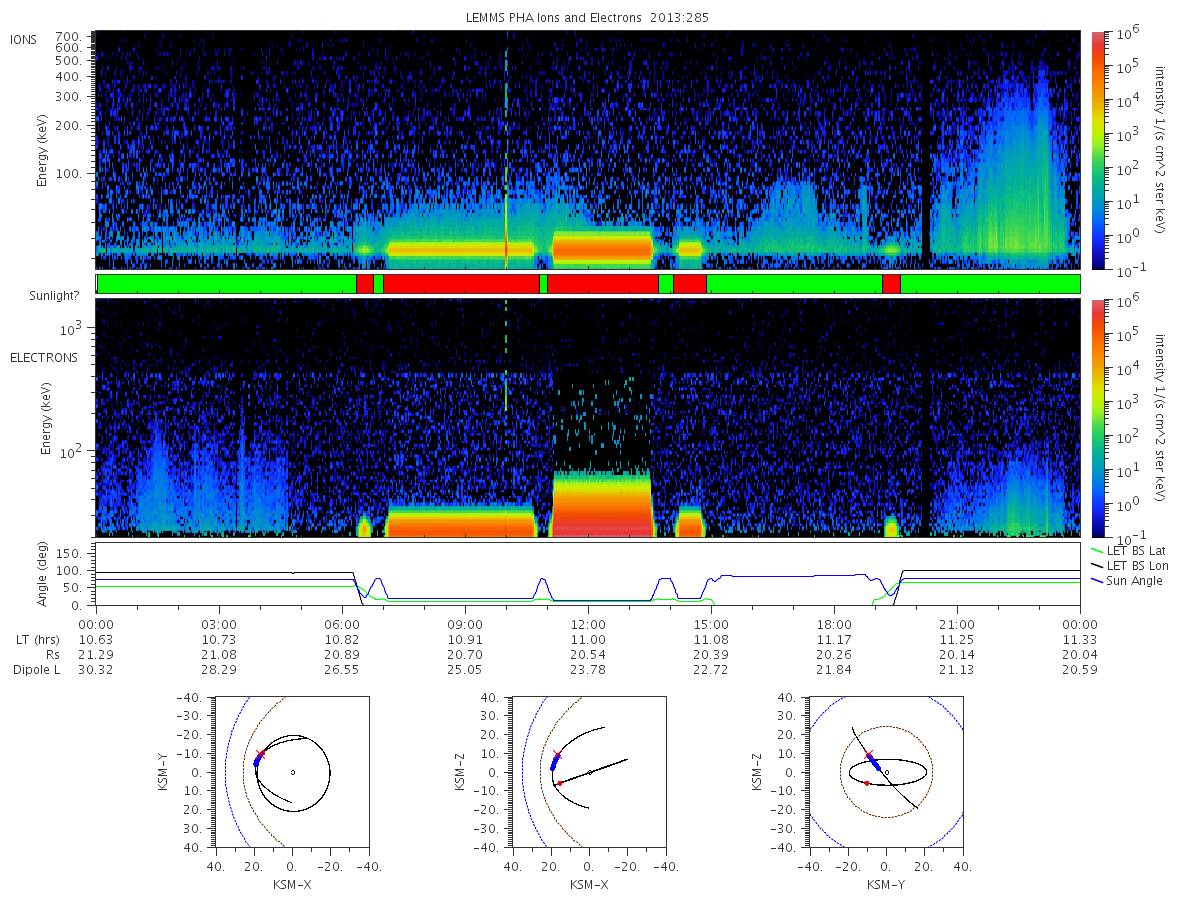Select Dipole L value 28.29
Screen dimensions: 1200x900
pyautogui.click(x=219, y=670)
